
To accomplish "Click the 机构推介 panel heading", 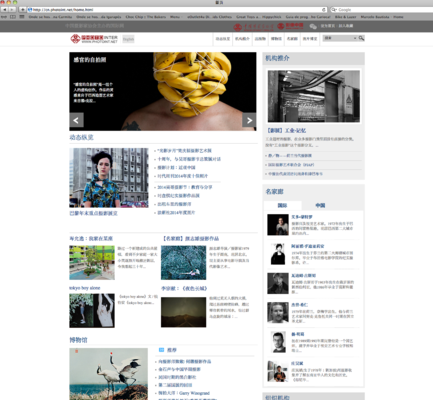I will pos(277,58).
